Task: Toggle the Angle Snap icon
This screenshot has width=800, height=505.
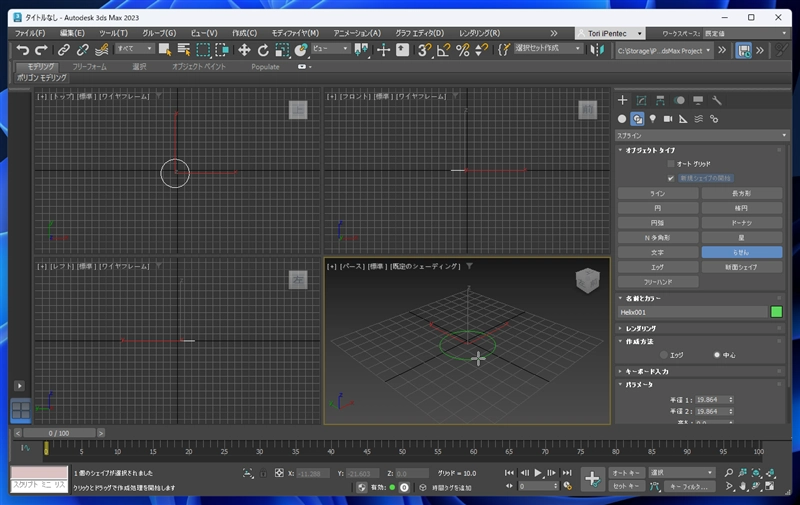Action: coord(443,49)
